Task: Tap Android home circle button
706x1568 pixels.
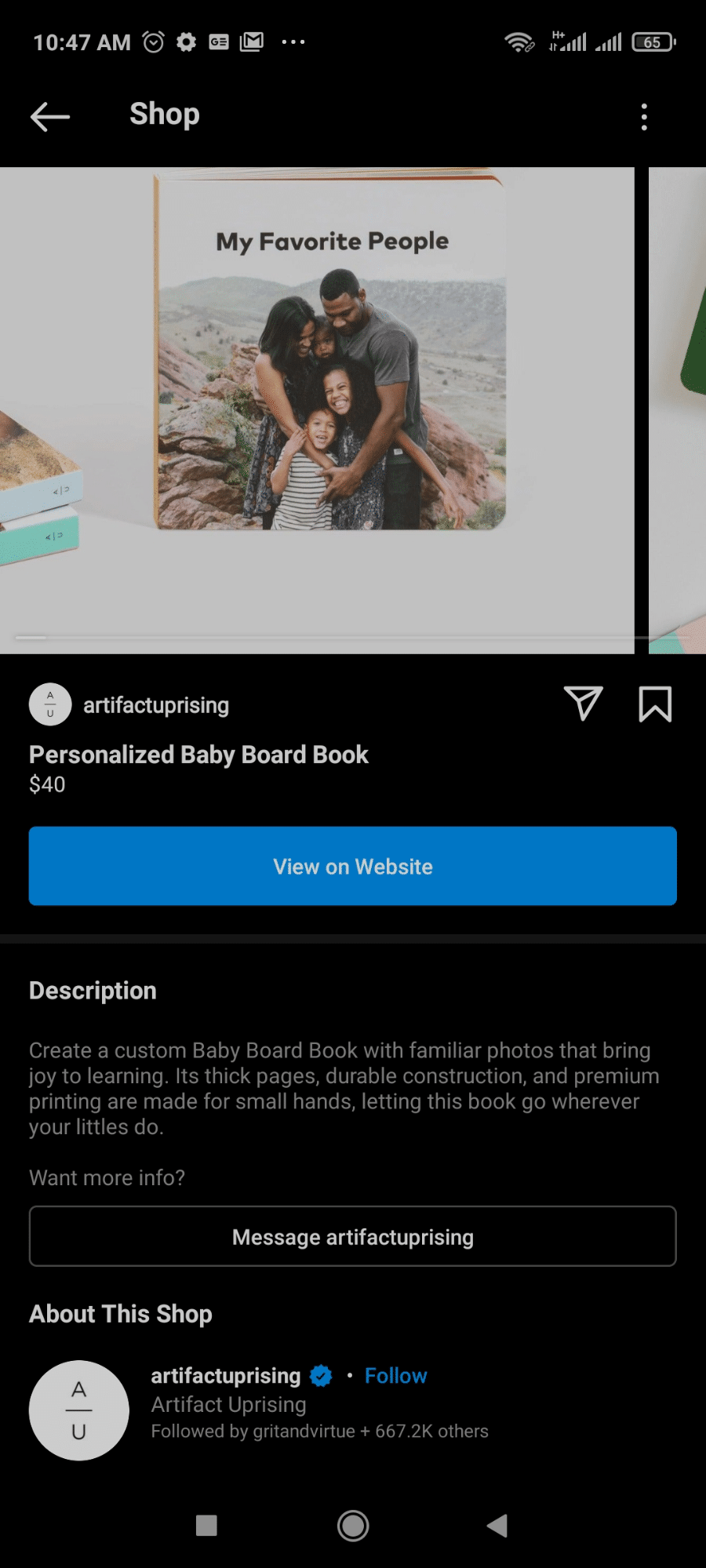Action: 353,1526
